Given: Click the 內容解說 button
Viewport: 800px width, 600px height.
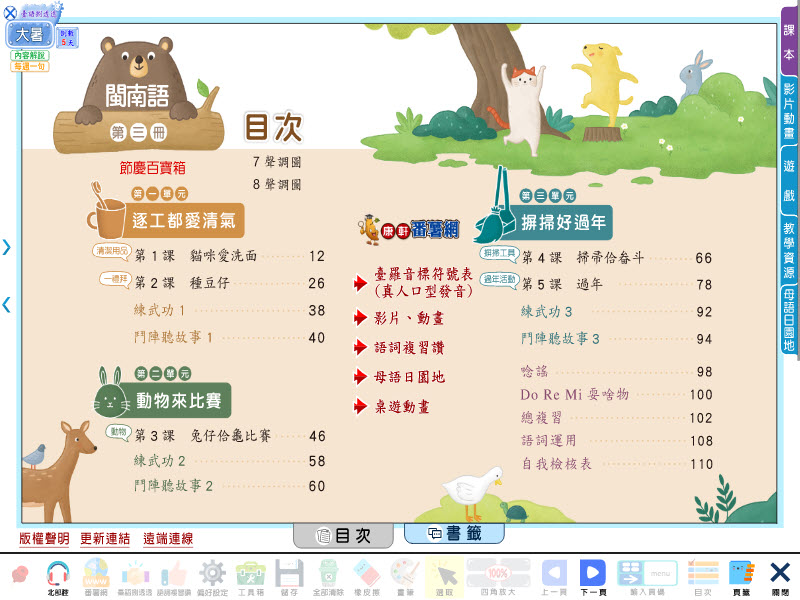Looking at the screenshot, I should point(29,56).
